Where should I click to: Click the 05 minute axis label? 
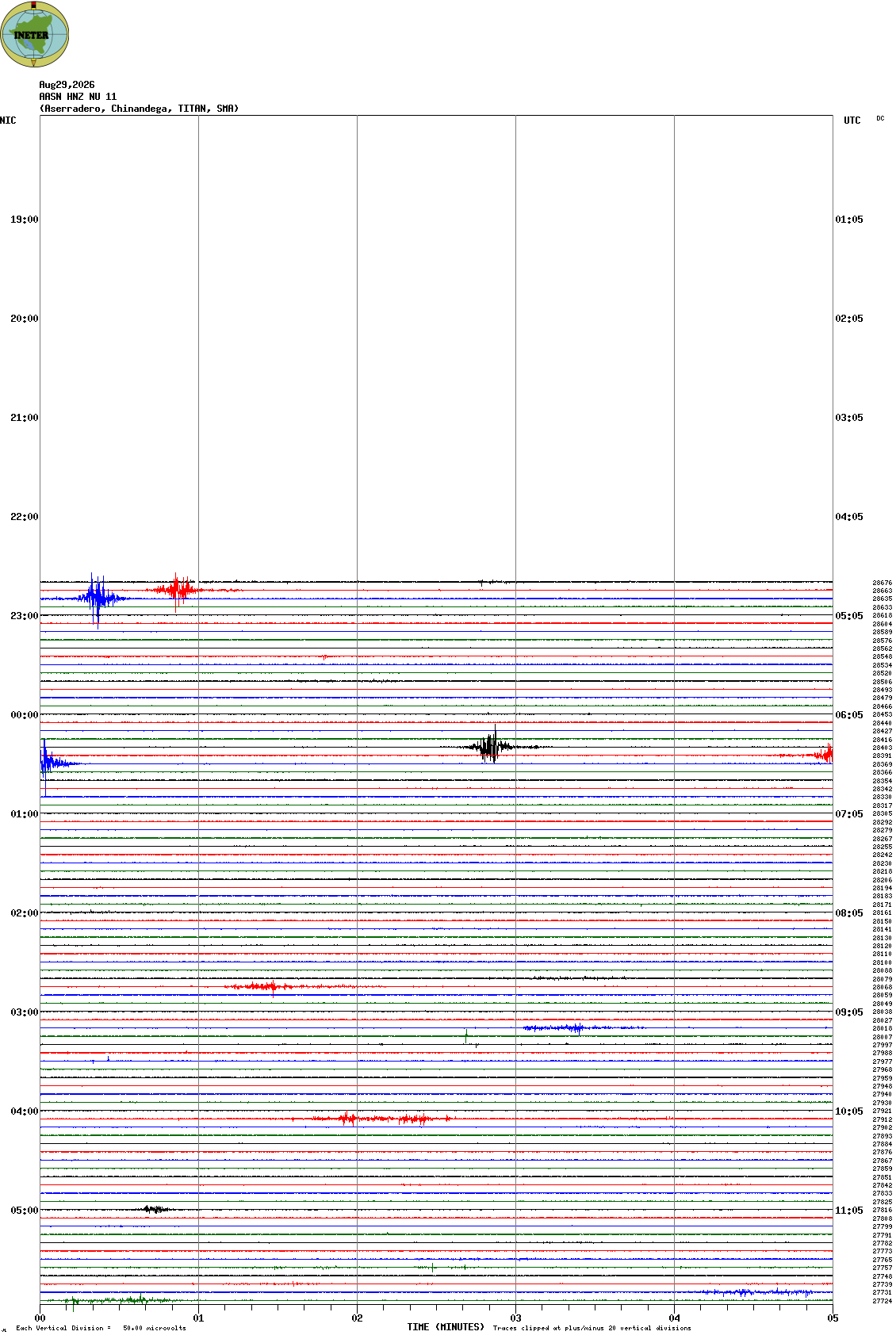pyautogui.click(x=833, y=1318)
